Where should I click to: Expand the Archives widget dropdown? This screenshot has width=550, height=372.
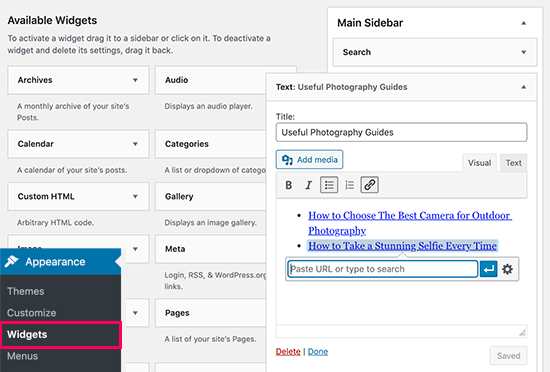coord(135,80)
